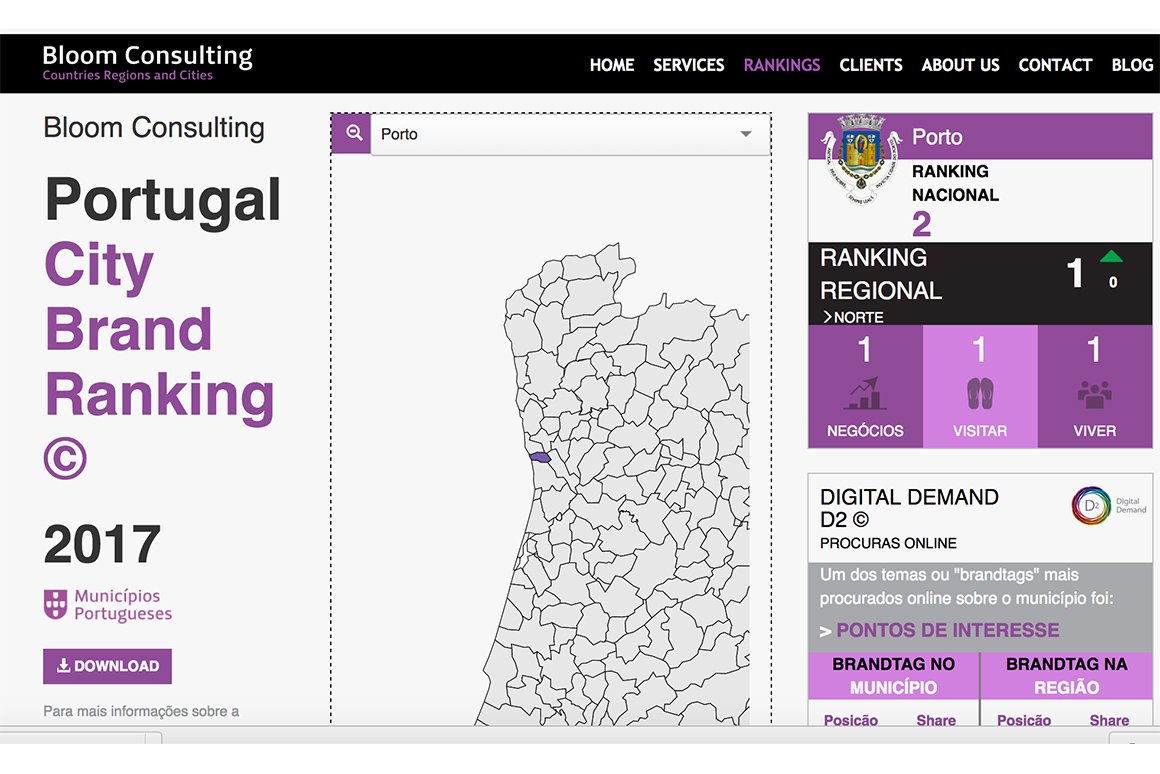This screenshot has width=1160, height=774.
Task: Click the Digital Demand D2 logo
Action: [x=1091, y=505]
